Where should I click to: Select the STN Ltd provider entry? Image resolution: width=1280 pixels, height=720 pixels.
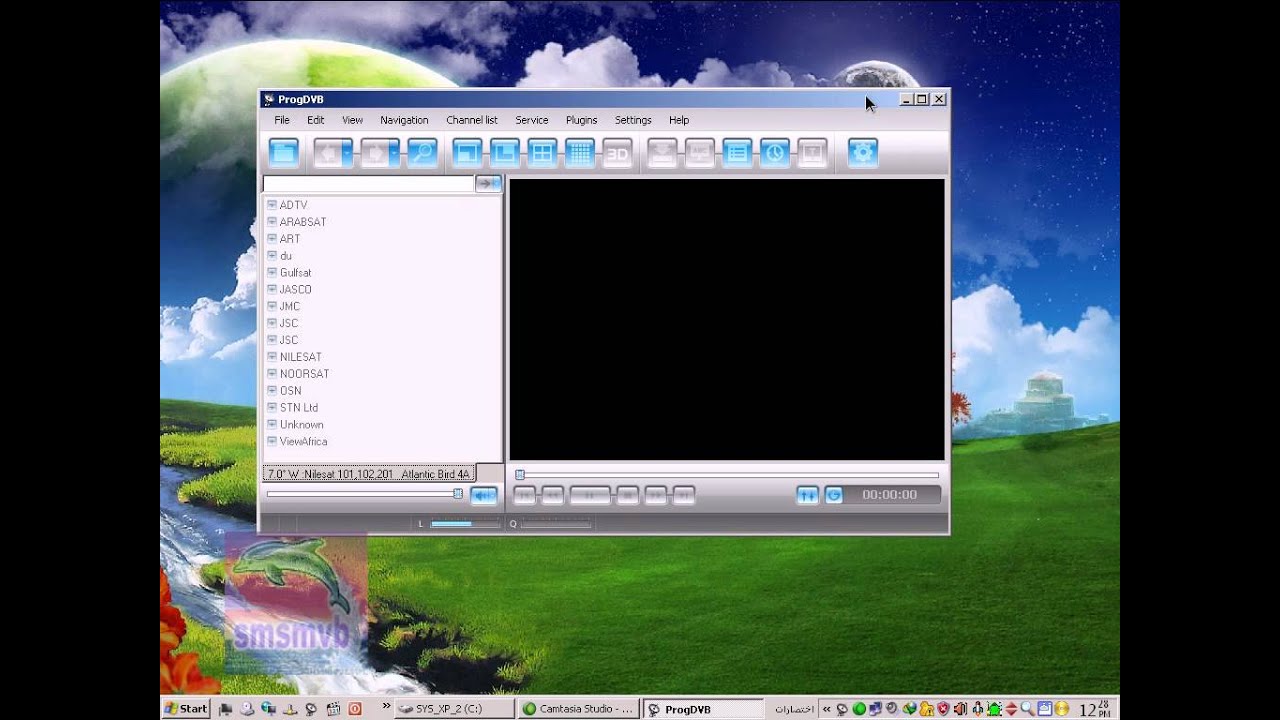click(x=299, y=408)
